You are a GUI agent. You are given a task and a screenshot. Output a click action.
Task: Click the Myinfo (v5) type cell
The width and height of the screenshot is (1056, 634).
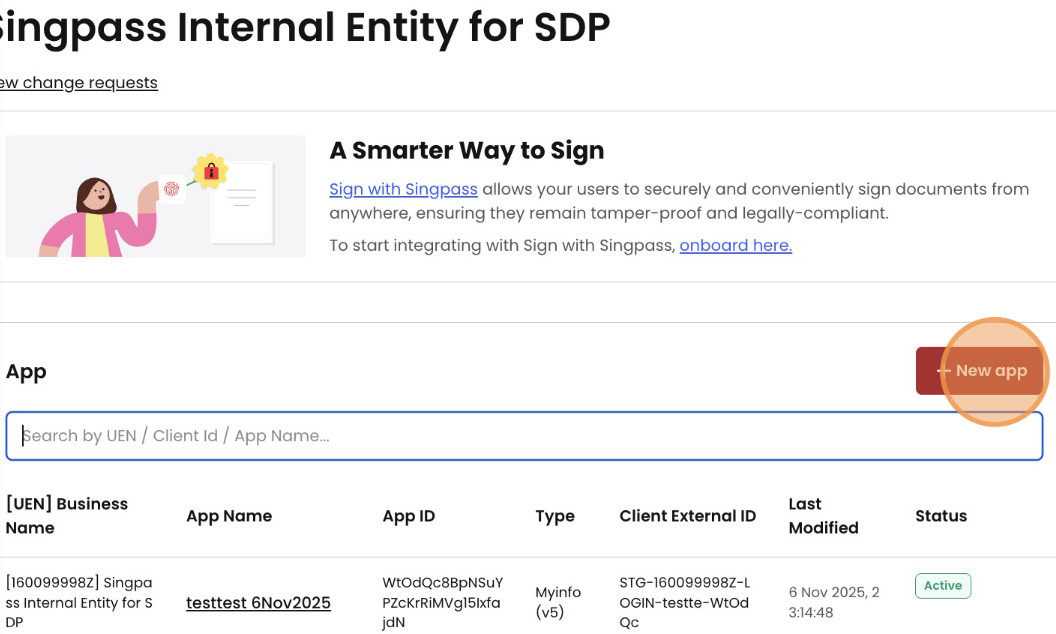[x=558, y=602]
